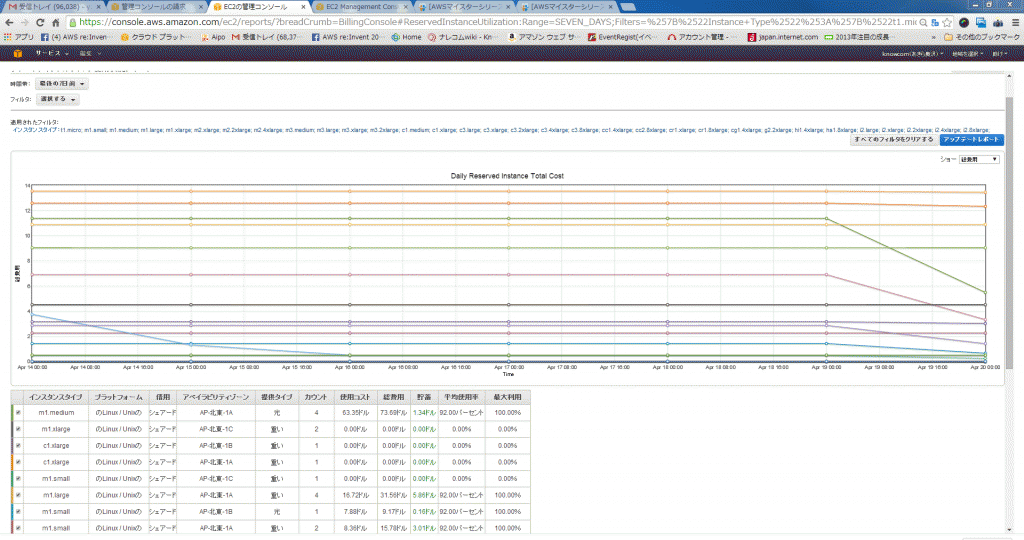The image size is (1024, 540).
Task: Click the orange color bar of c1.xlarge AP-北東-1A row
Action: (x=12, y=462)
